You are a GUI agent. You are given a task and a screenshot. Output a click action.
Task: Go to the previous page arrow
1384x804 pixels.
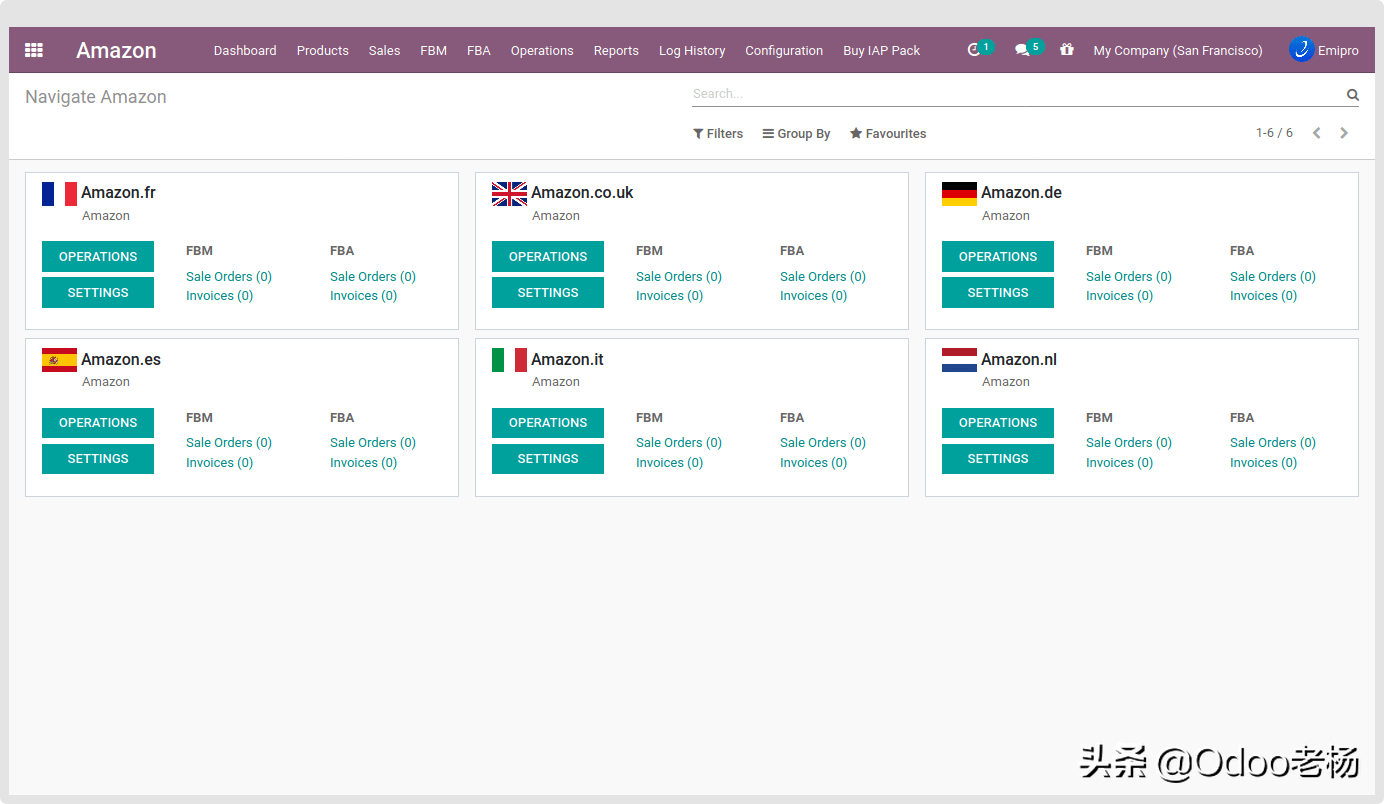click(1316, 133)
